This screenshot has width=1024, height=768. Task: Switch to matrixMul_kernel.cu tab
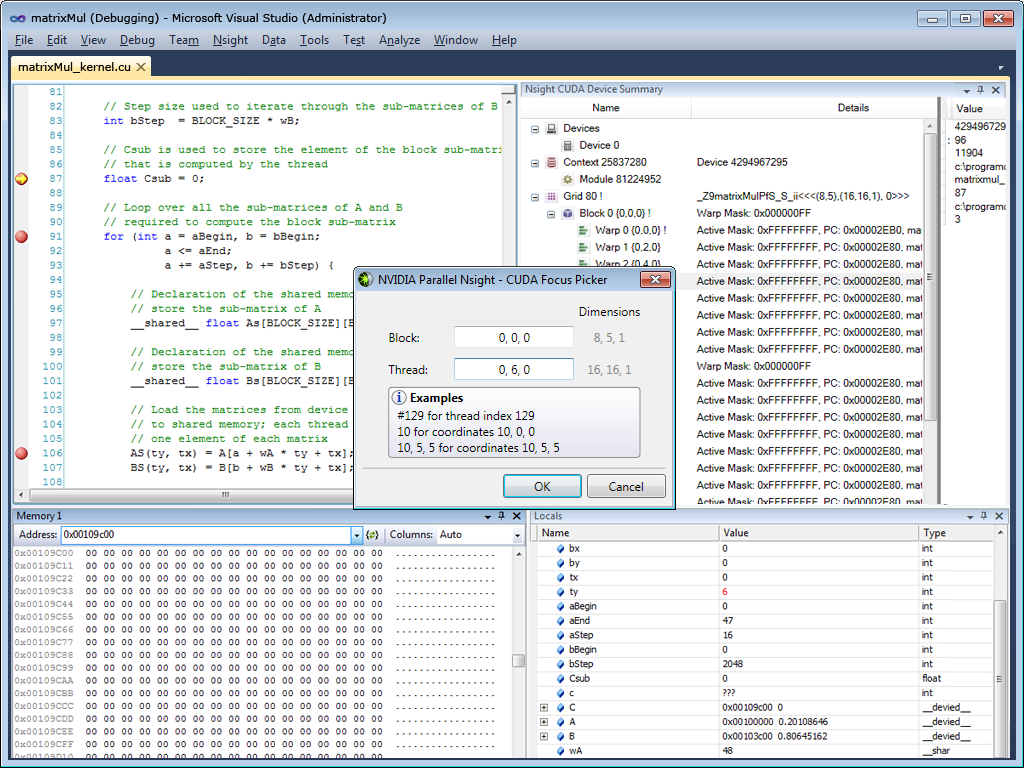[75, 67]
